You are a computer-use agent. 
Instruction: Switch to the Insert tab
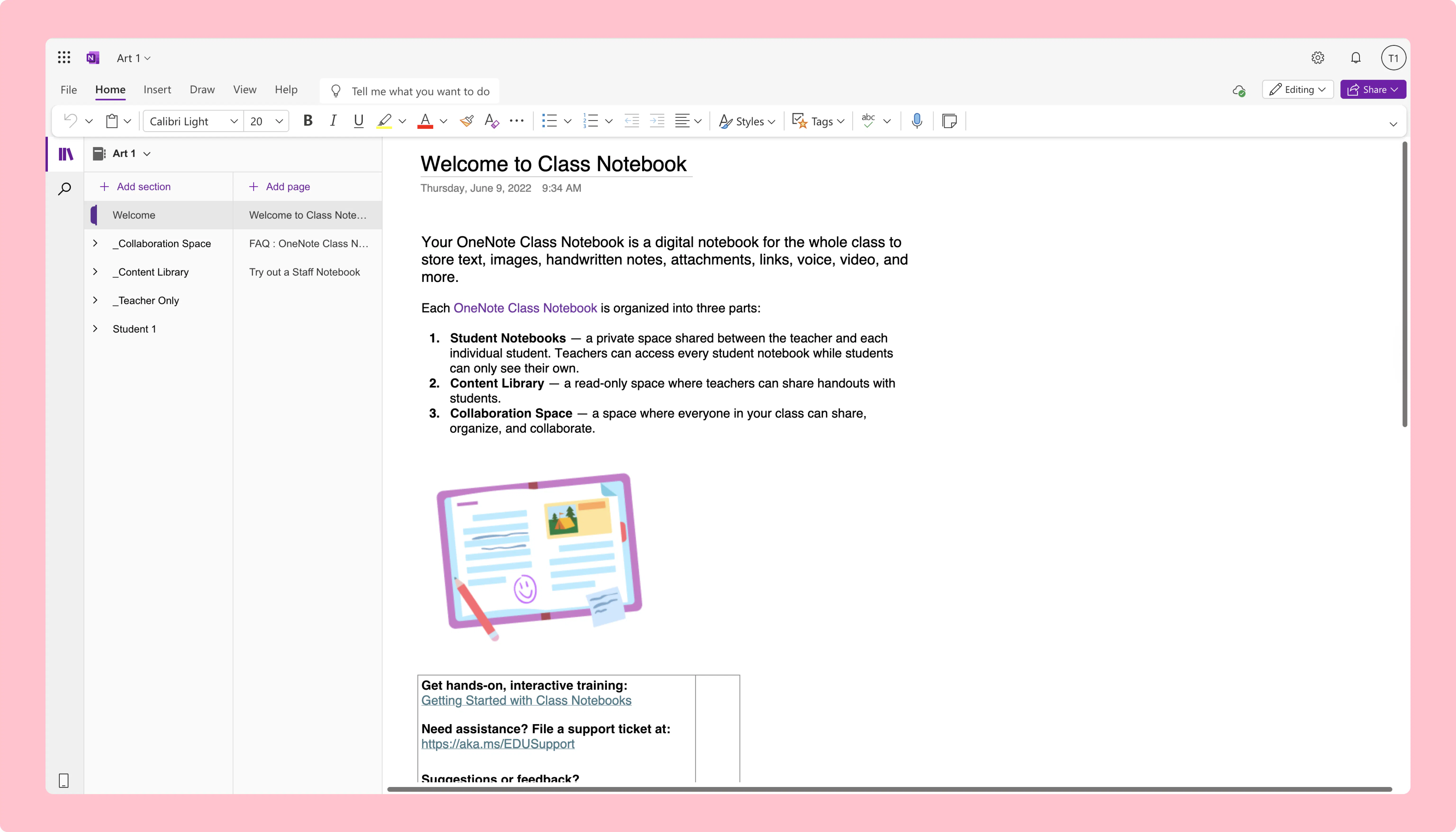pos(157,90)
